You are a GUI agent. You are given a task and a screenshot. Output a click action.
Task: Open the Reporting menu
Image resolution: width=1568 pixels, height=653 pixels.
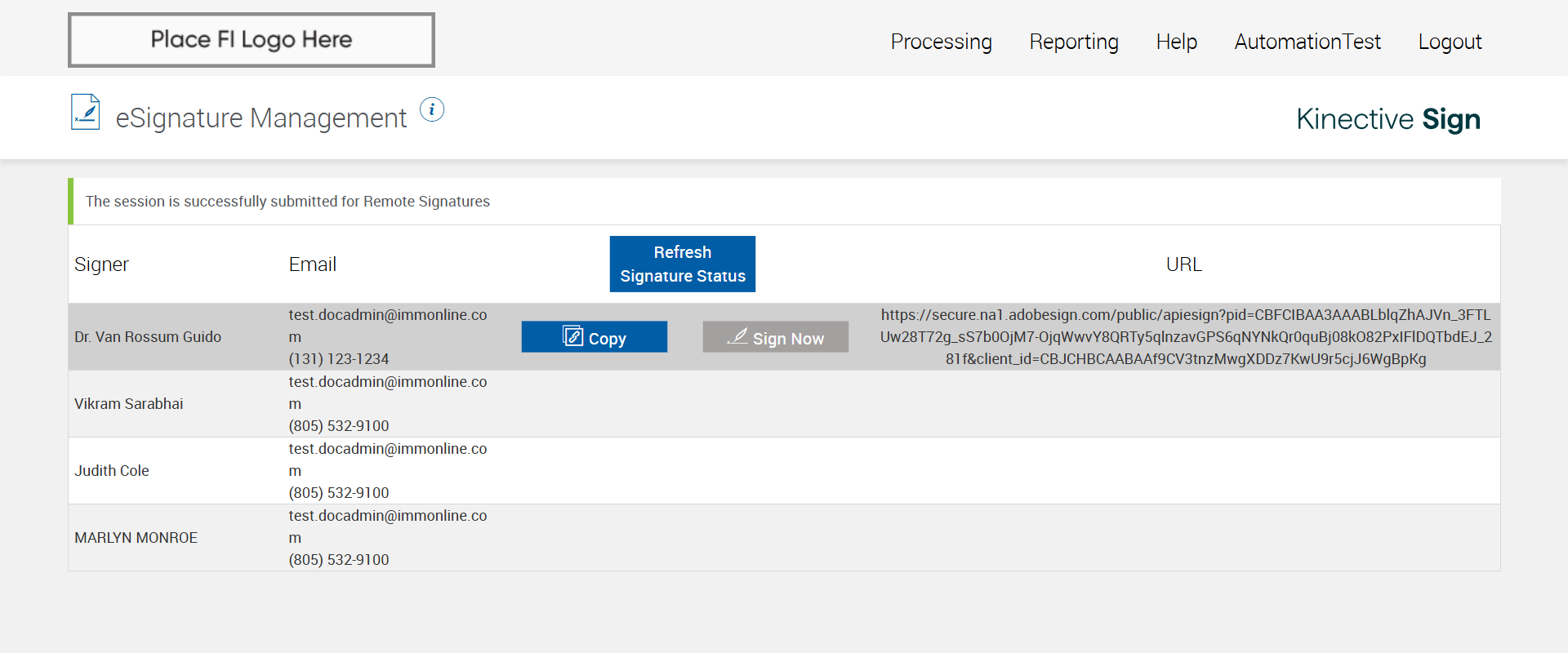click(x=1073, y=42)
